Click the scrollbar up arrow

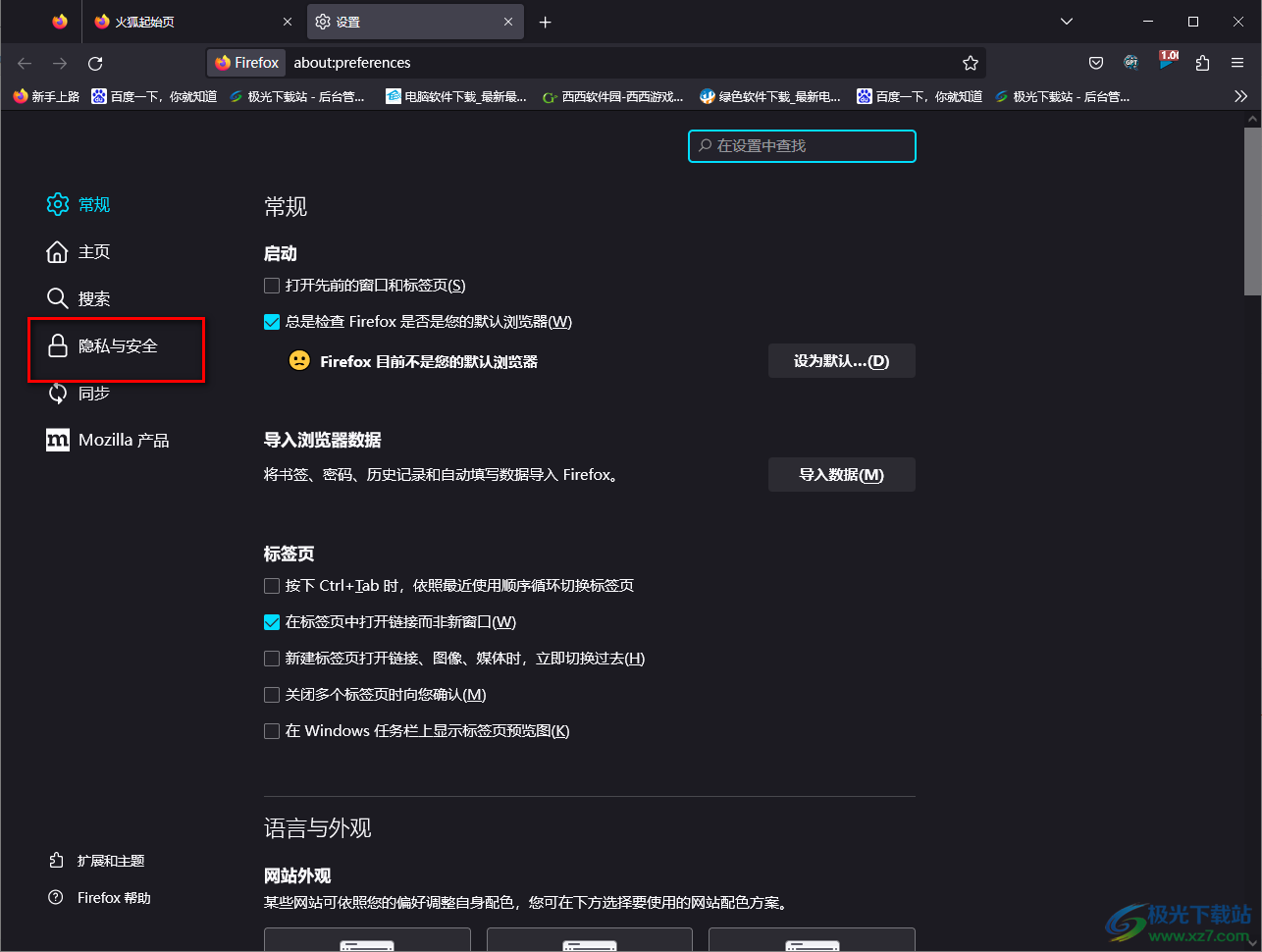coord(1253,119)
